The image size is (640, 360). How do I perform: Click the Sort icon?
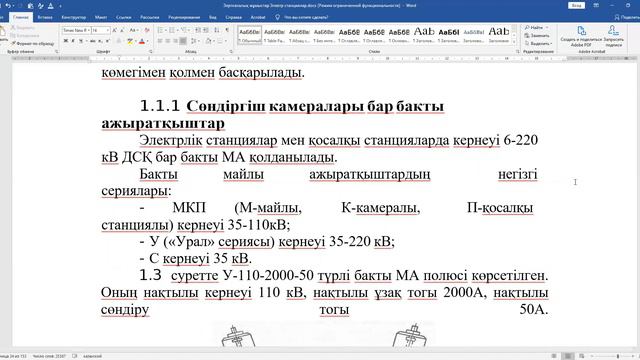[x=217, y=30]
